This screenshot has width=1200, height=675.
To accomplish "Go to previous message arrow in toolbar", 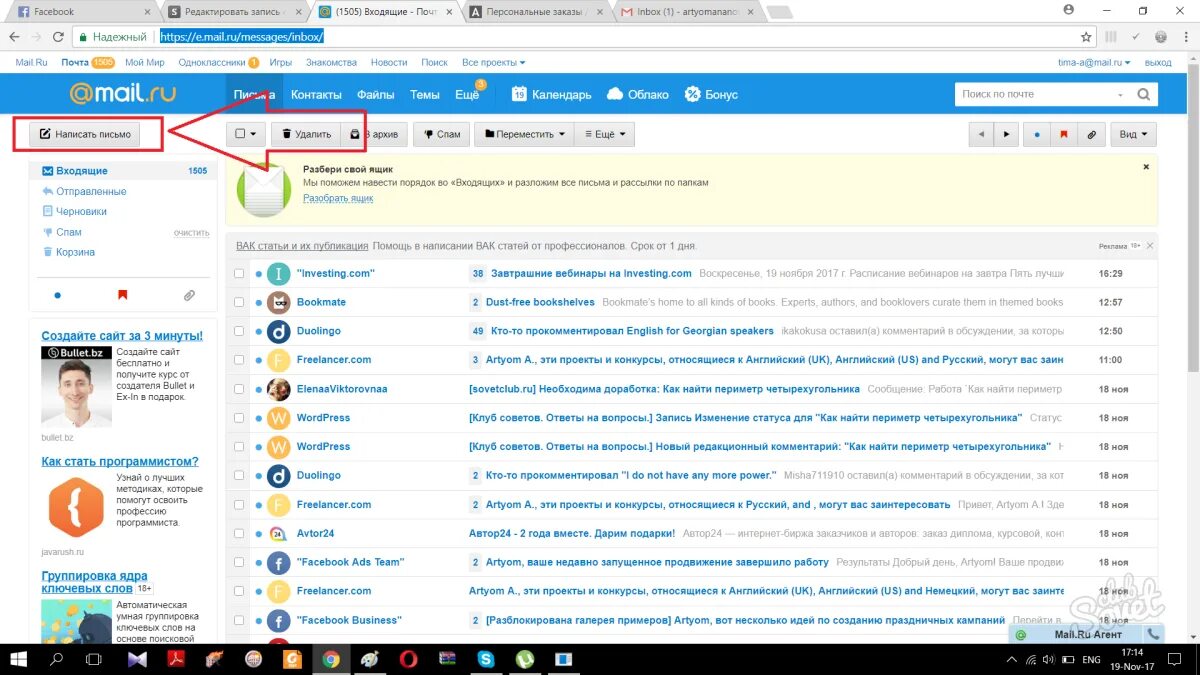I will [x=981, y=134].
